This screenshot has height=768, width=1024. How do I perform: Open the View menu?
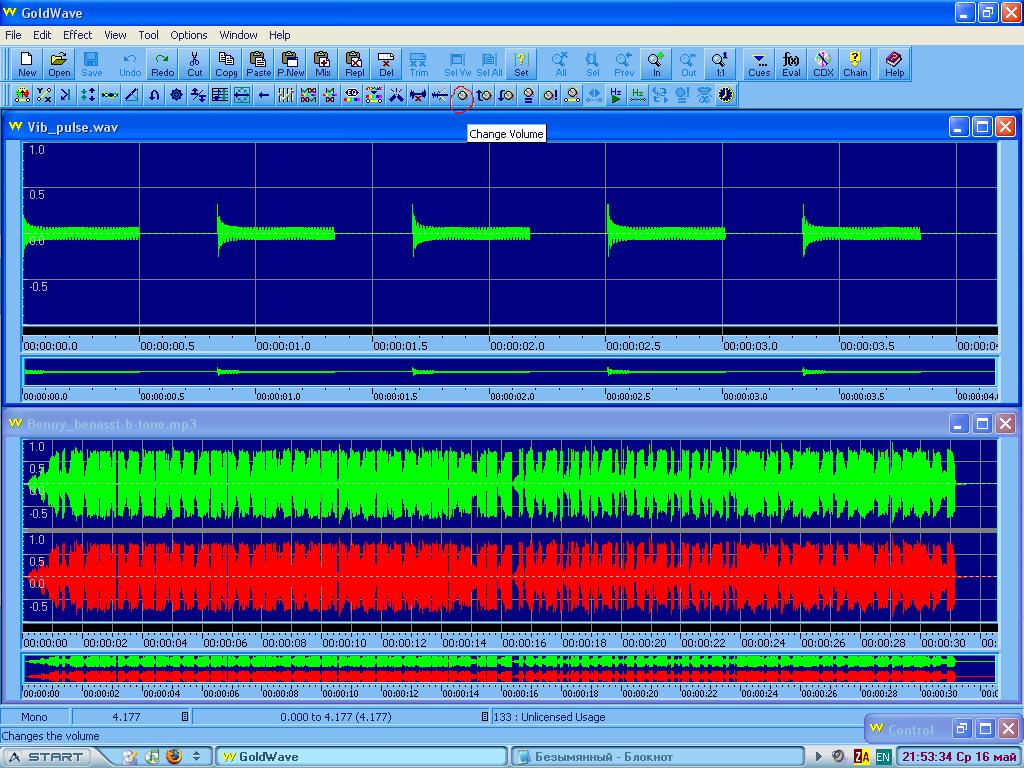[x=115, y=35]
